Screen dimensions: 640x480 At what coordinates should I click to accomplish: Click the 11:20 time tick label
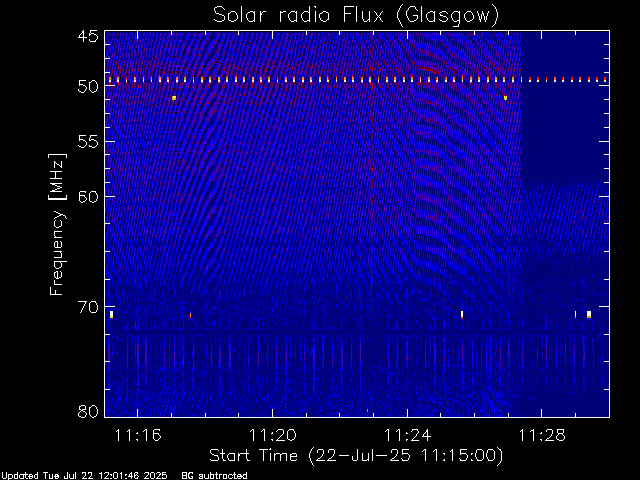click(x=273, y=435)
